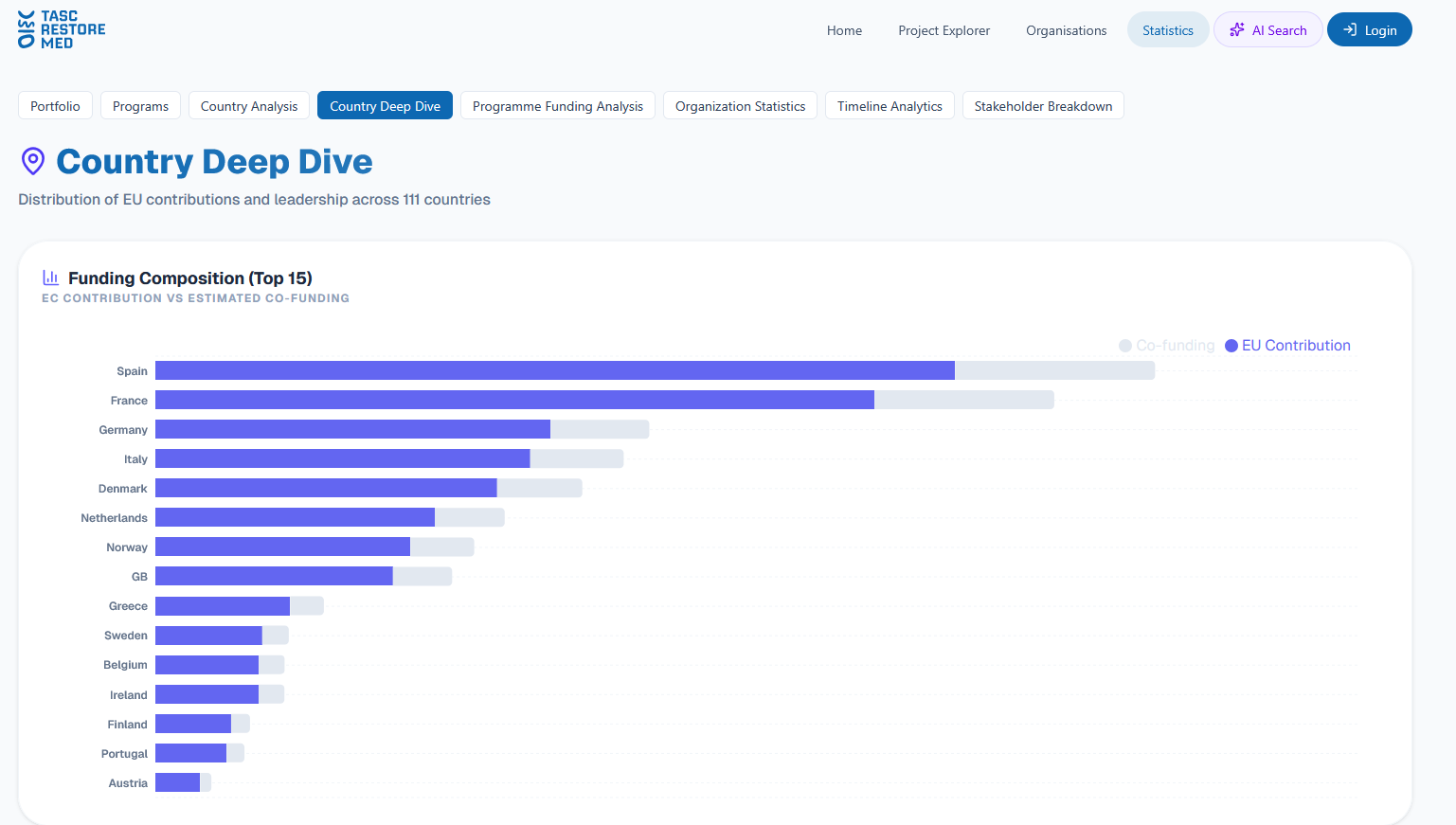Screen dimensions: 1456x825
Task: Click the Ireland axis label
Action: click(x=129, y=695)
